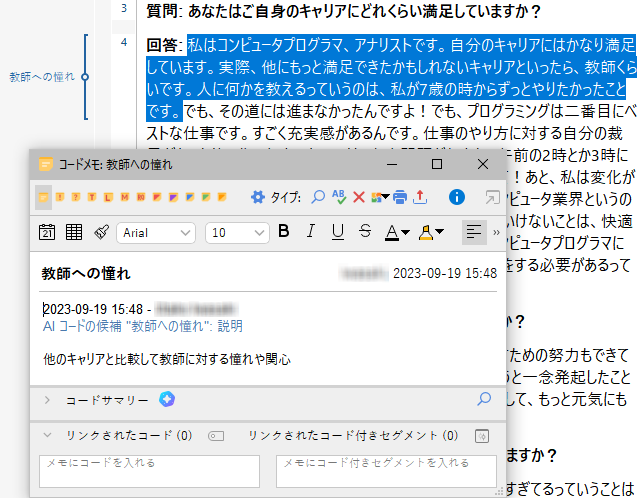The width and height of the screenshot is (638, 498).
Task: Open the font color dropdown arrow
Action: tap(405, 232)
